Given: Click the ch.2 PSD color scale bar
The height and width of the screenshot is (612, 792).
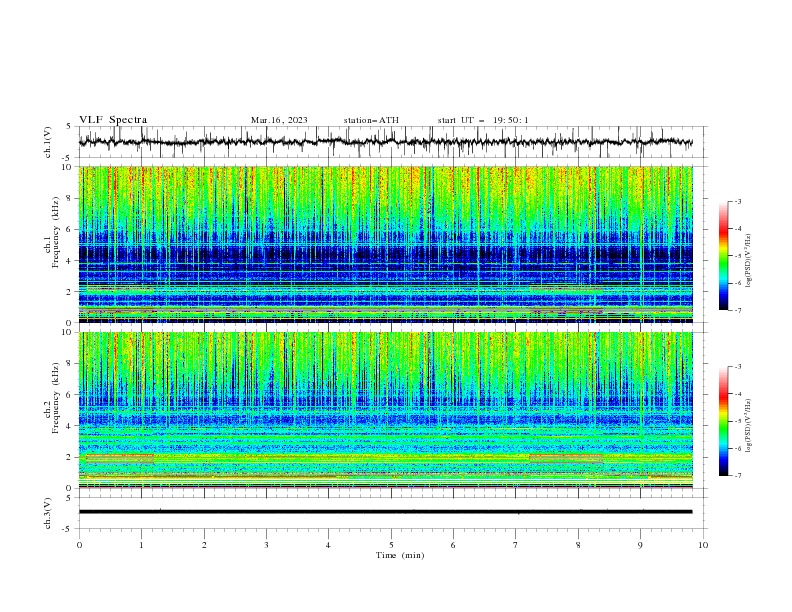Looking at the screenshot, I should coord(723,421).
